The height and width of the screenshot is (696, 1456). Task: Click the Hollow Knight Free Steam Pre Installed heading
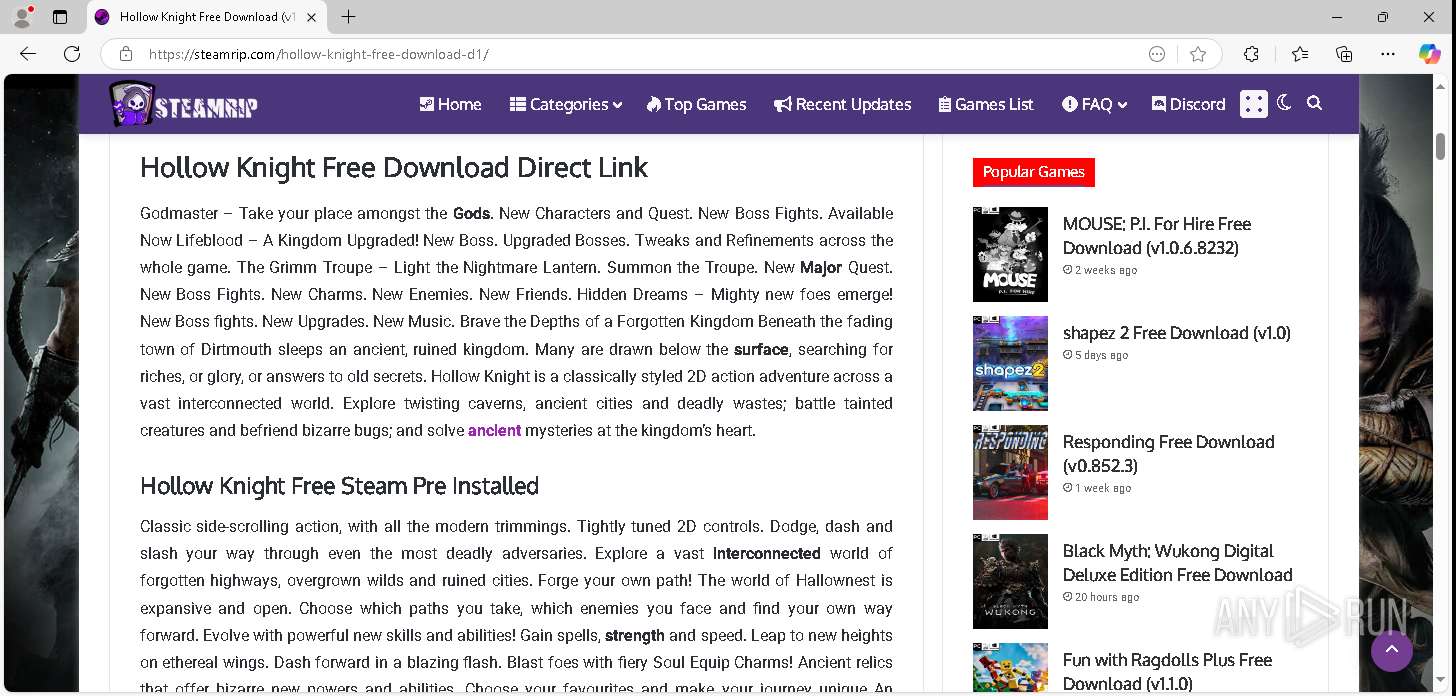(339, 486)
